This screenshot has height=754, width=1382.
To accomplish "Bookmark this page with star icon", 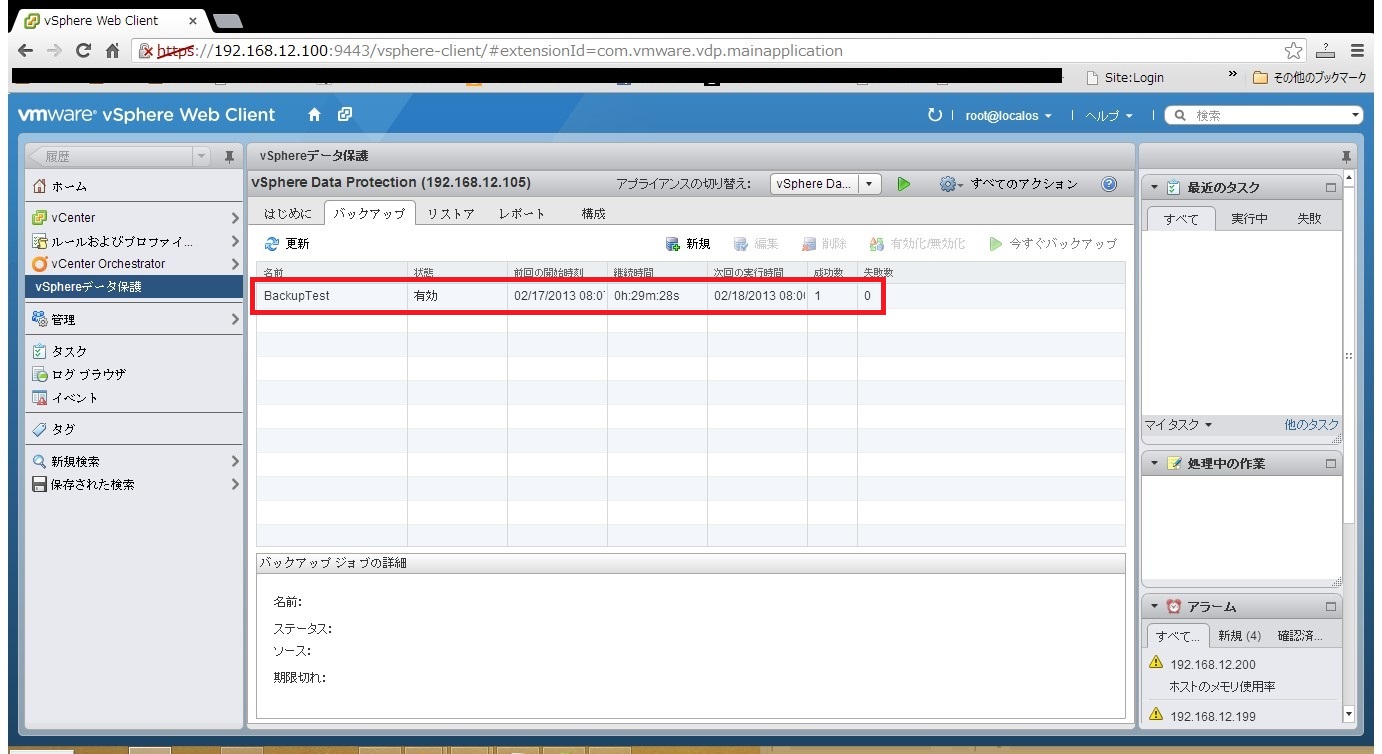I will (1294, 50).
